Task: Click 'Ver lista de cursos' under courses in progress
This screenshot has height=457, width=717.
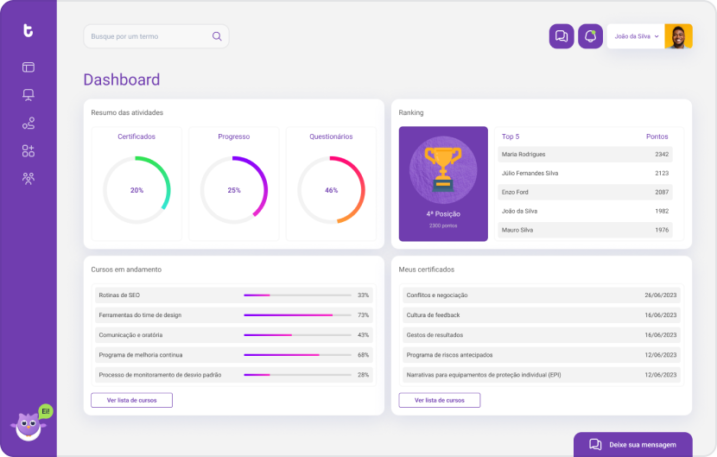Action: click(x=131, y=400)
